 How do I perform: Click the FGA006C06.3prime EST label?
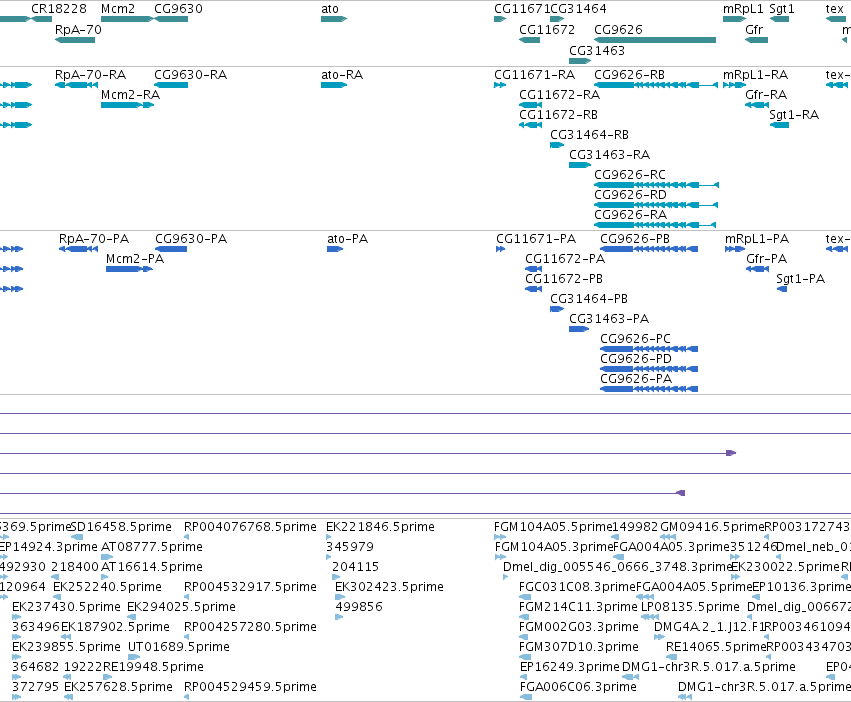[578, 687]
